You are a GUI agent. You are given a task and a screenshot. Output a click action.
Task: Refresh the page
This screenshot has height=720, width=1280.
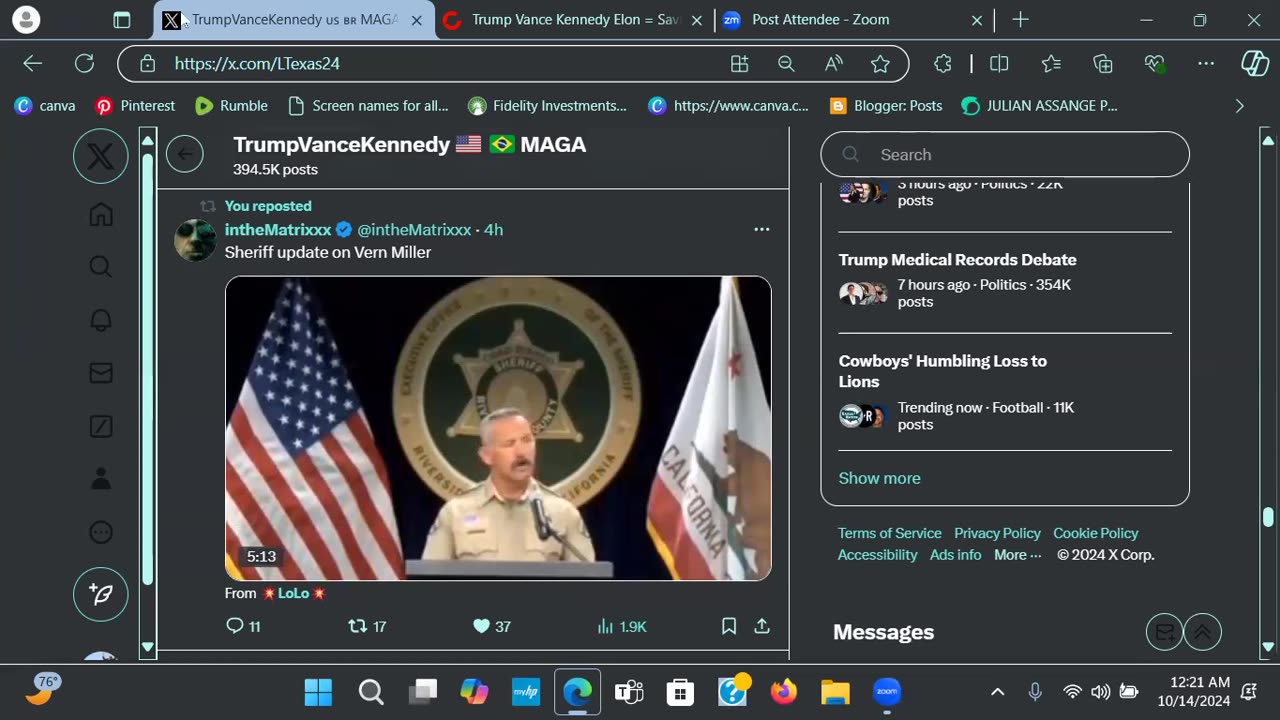(x=84, y=64)
